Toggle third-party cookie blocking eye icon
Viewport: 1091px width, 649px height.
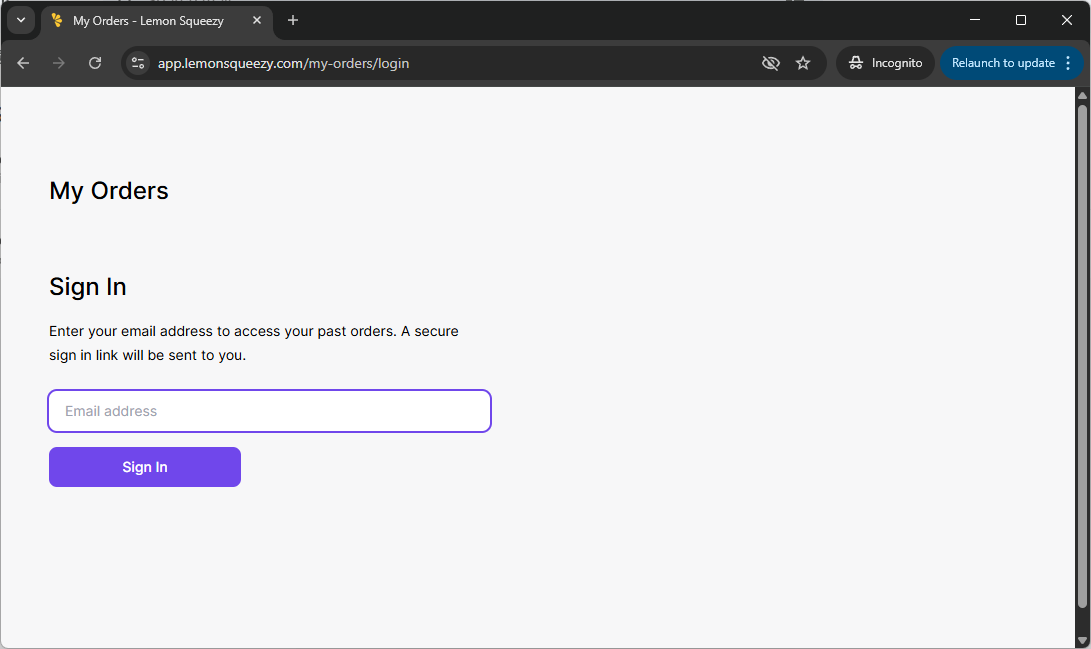(x=770, y=63)
